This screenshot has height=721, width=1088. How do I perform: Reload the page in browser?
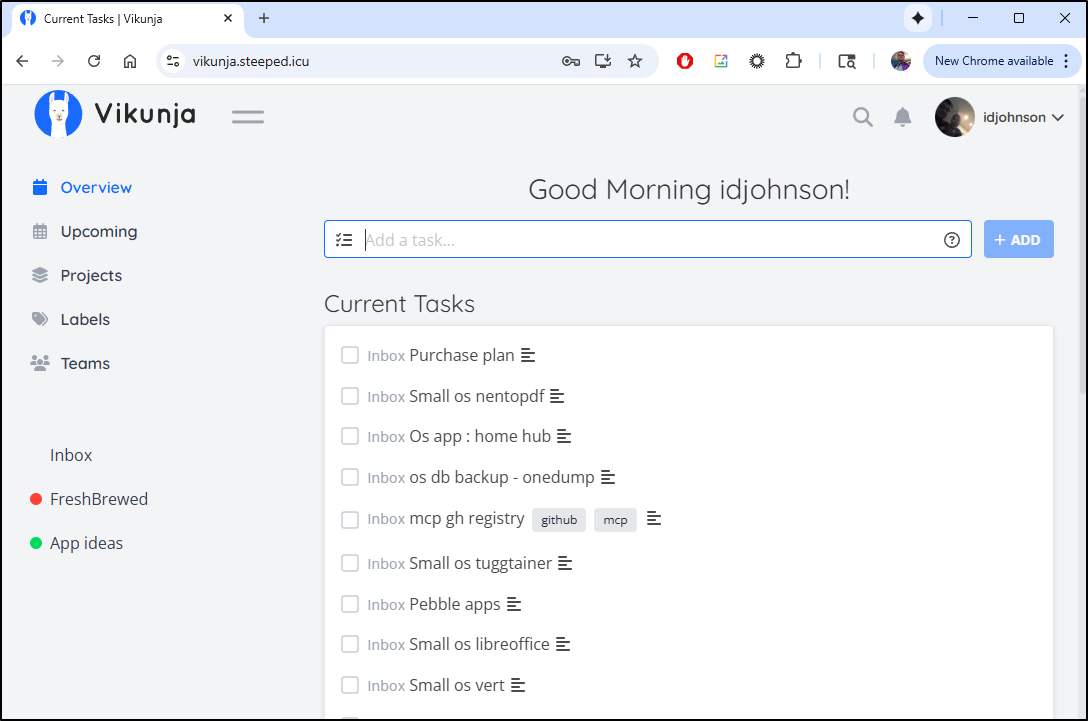coord(94,61)
